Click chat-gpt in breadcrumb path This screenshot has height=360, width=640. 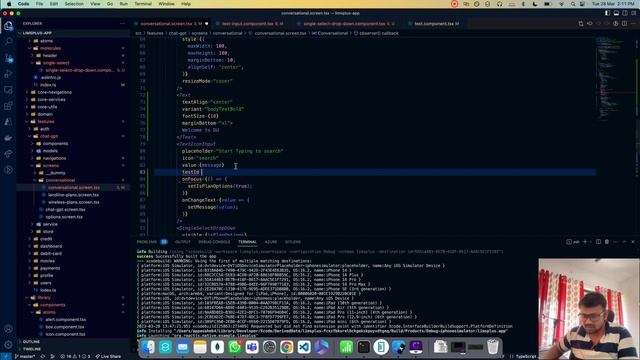[x=177, y=33]
